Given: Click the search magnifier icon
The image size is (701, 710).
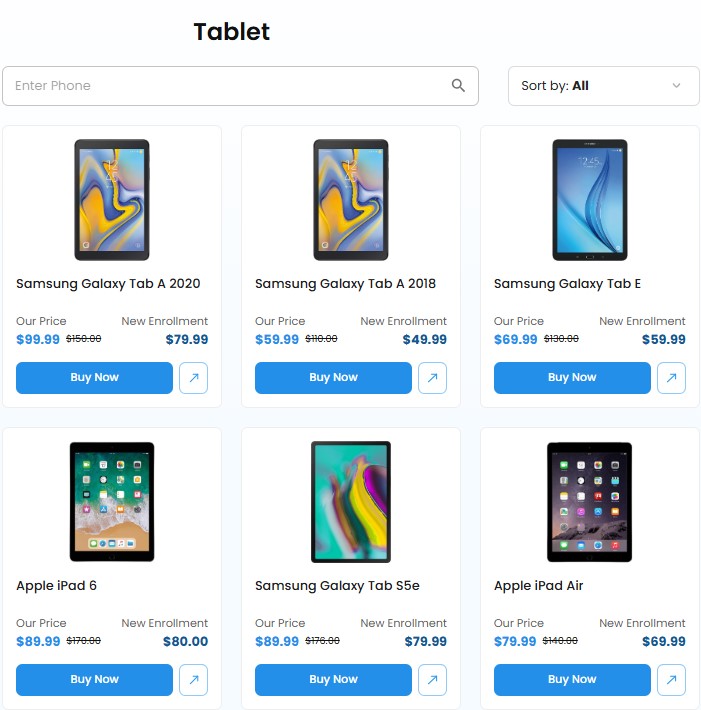Looking at the screenshot, I should [458, 86].
